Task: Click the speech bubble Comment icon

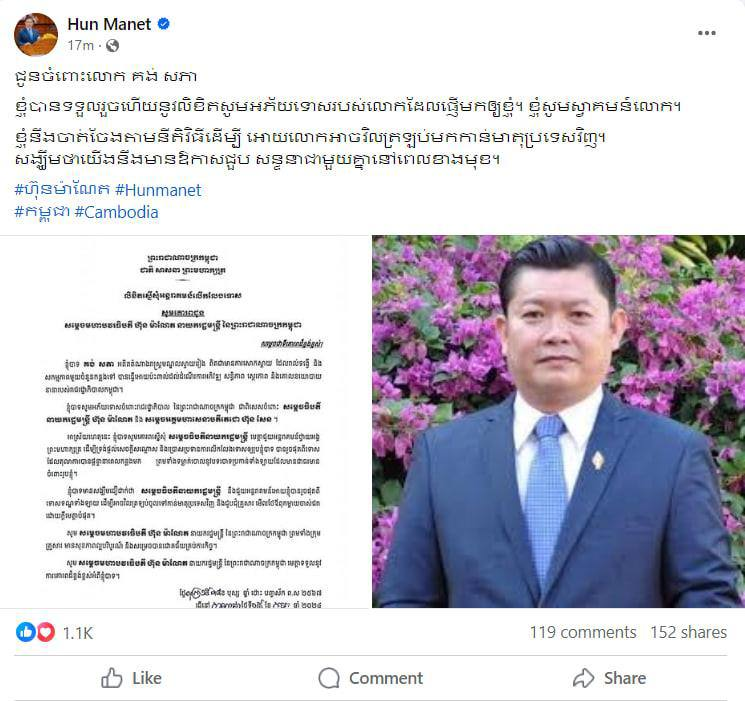Action: coord(329,678)
